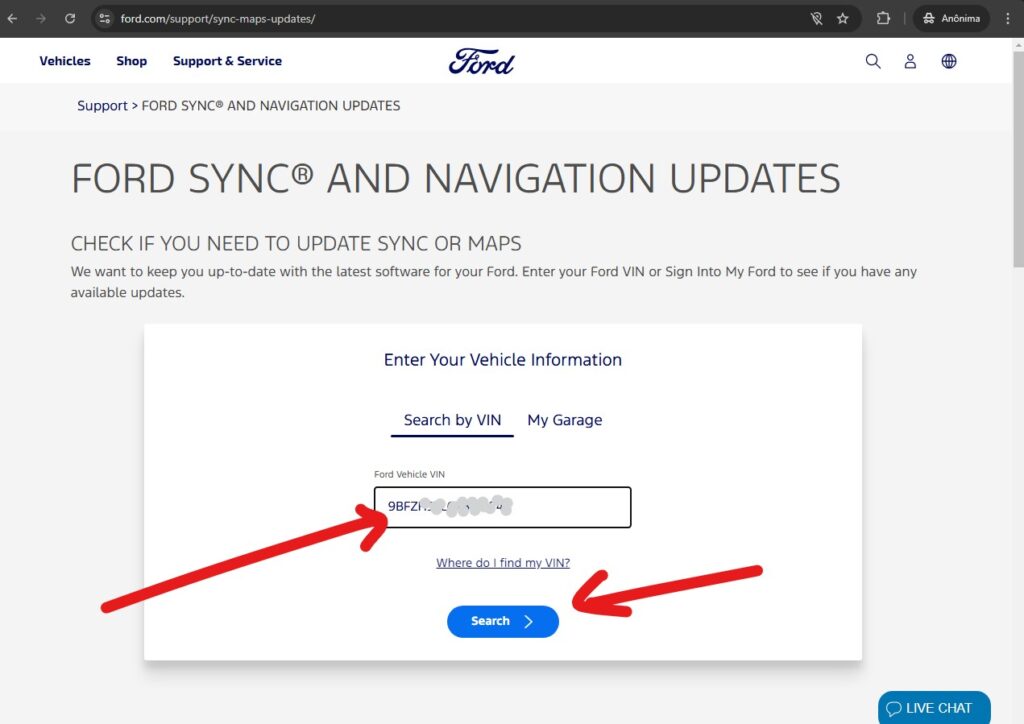Open the account sign-in person icon
This screenshot has height=724, width=1024.
[910, 61]
